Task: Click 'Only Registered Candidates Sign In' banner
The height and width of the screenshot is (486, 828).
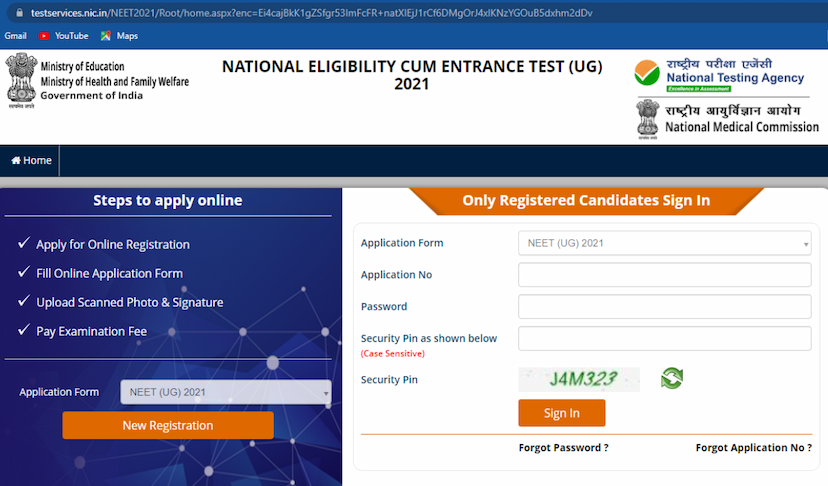Action: (x=586, y=201)
